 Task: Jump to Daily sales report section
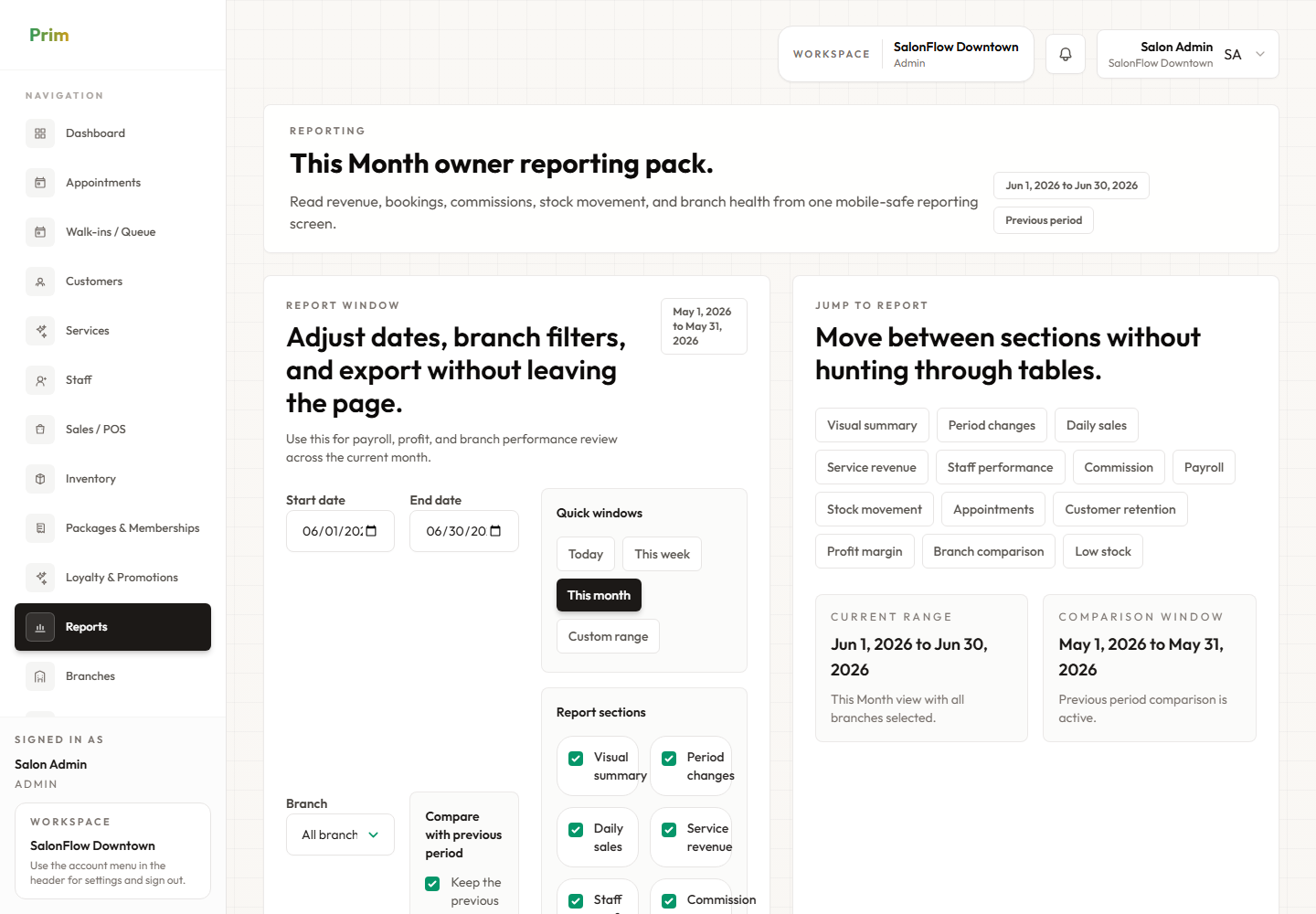click(x=1097, y=425)
